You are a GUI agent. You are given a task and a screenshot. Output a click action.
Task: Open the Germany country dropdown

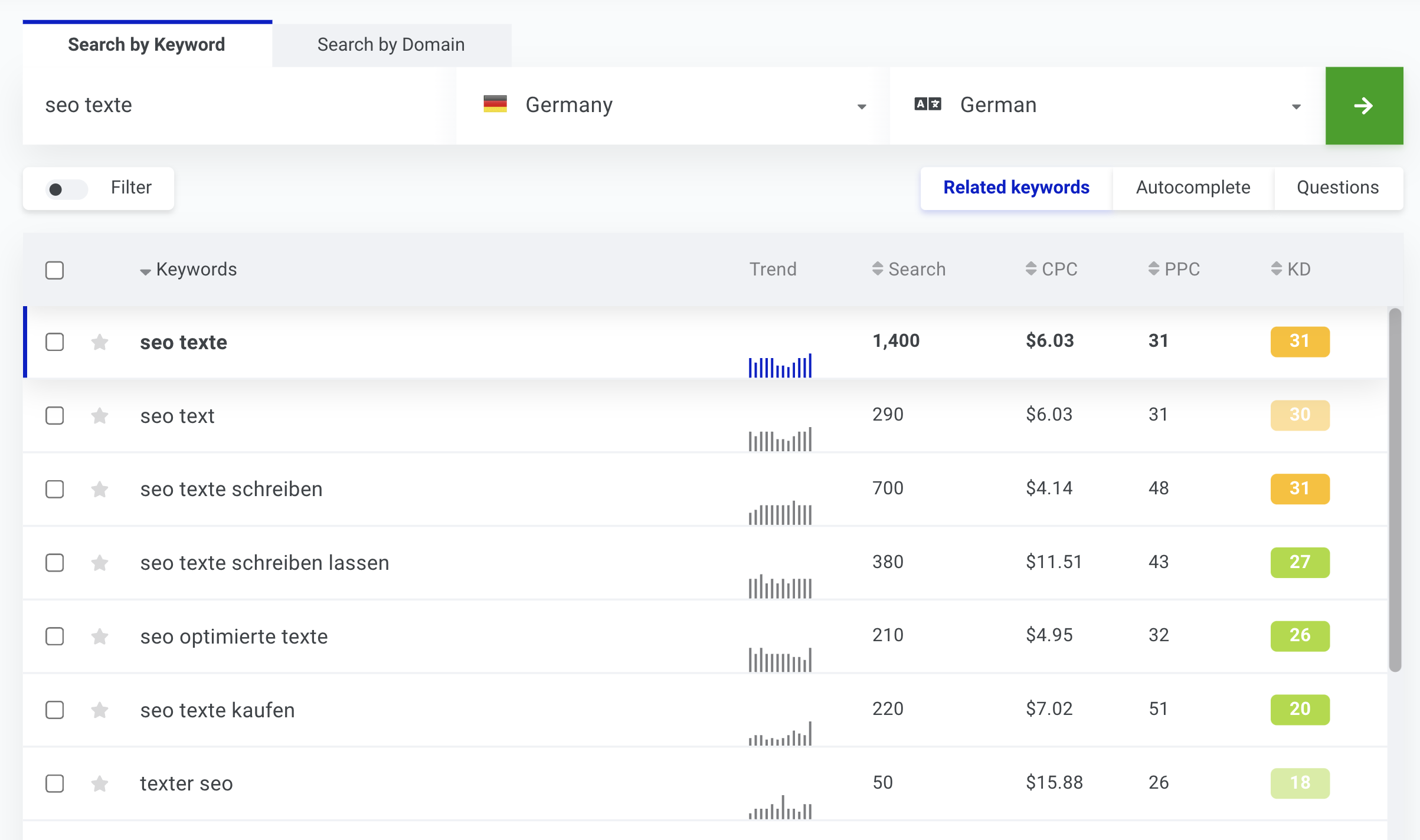click(673, 106)
